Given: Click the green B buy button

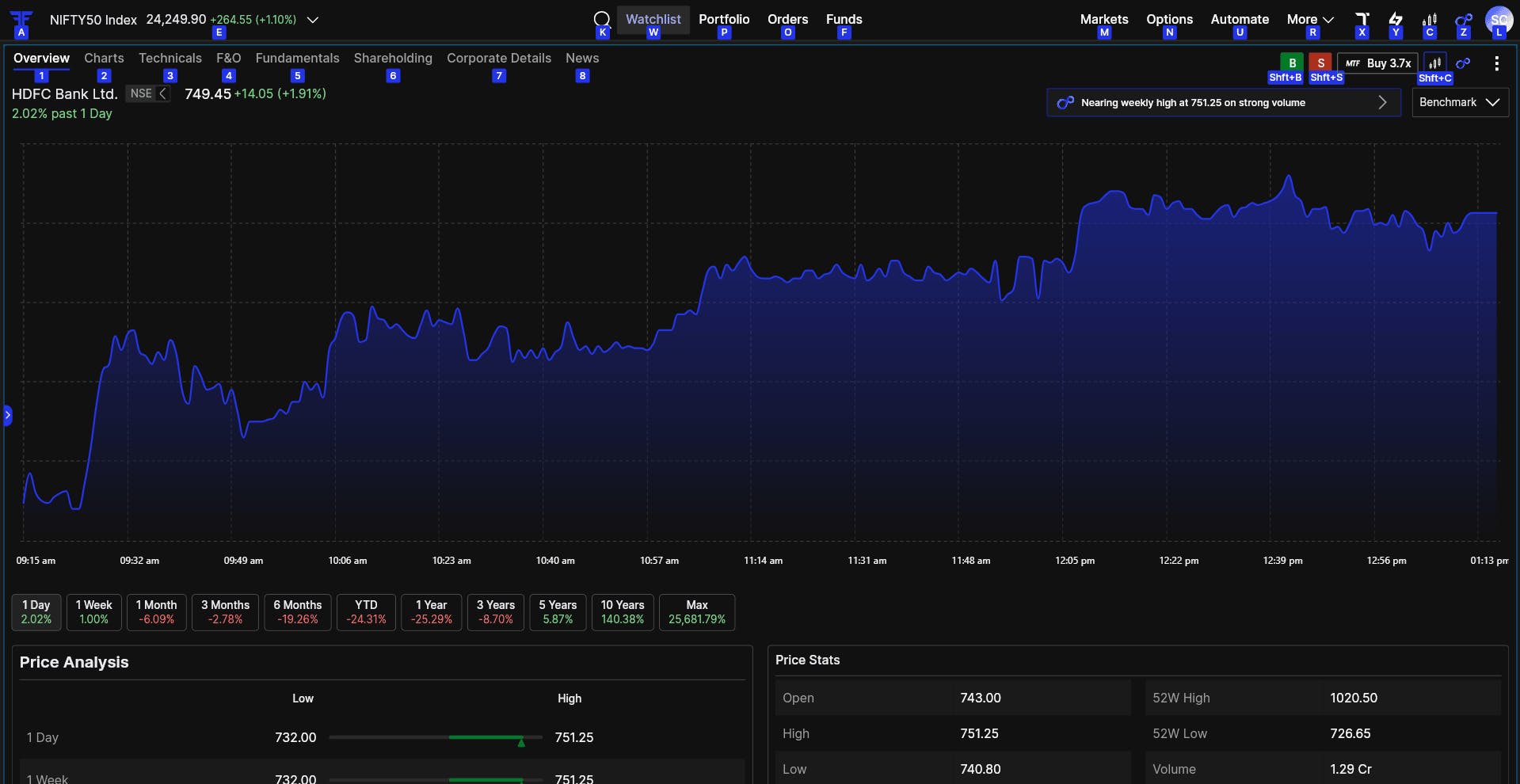Looking at the screenshot, I should pyautogui.click(x=1292, y=63).
